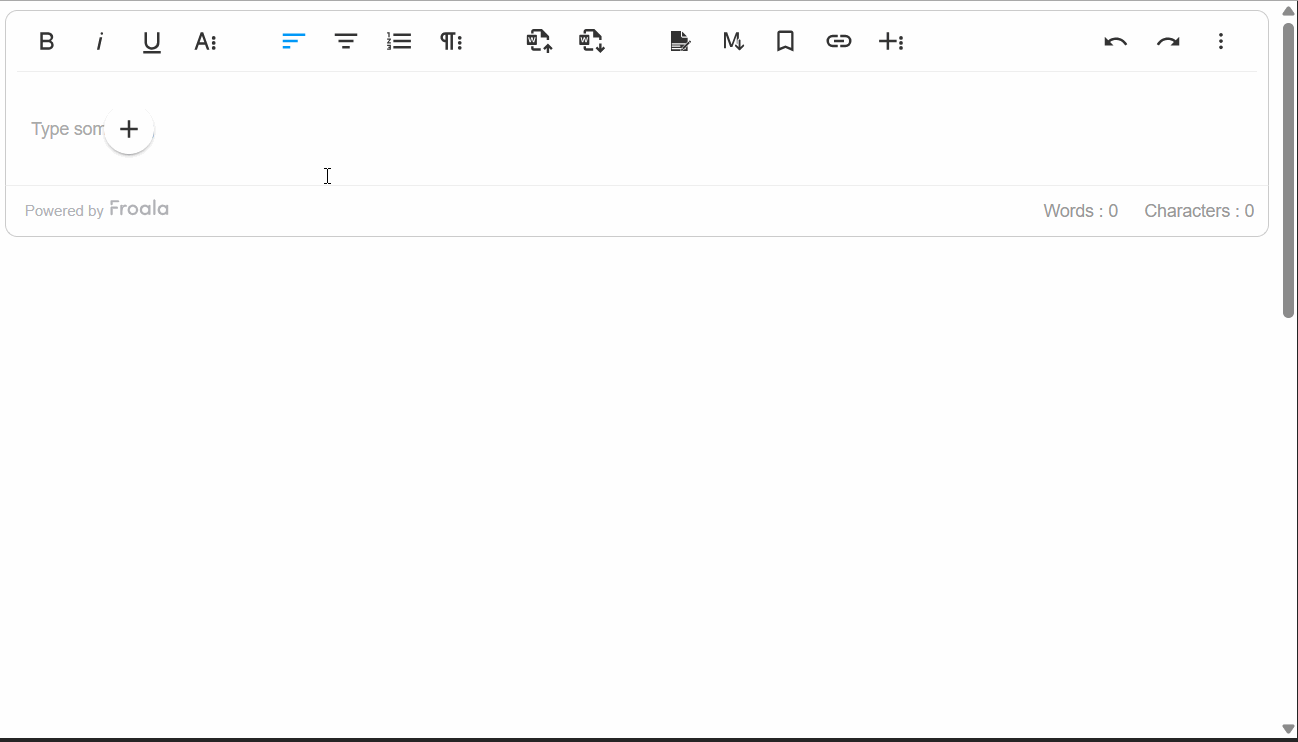1298x742 pixels.
Task: Insert a bookmark anchor
Action: pyautogui.click(x=786, y=42)
